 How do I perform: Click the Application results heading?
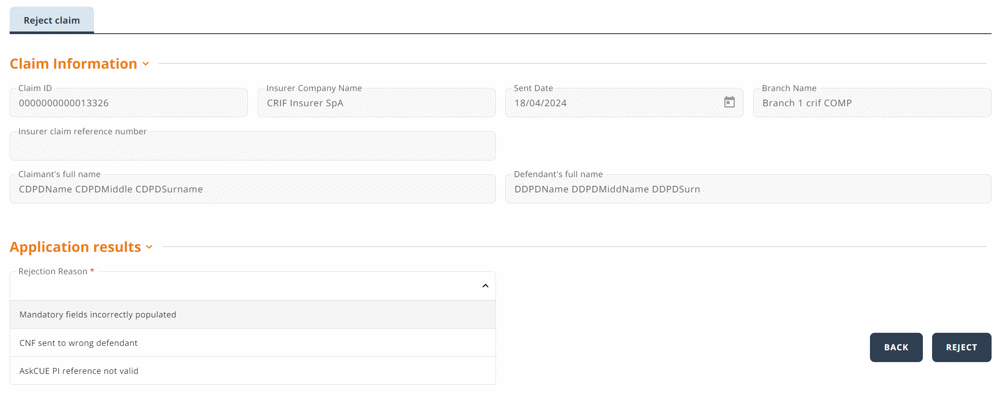[75, 247]
